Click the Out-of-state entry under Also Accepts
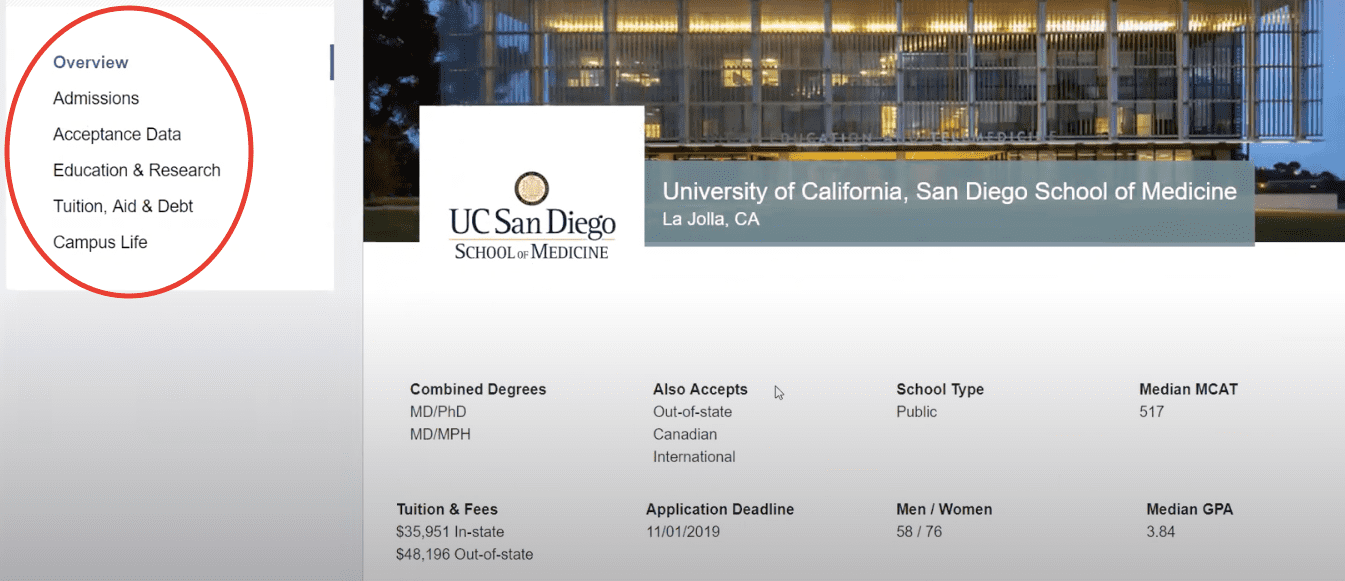The image size is (1345, 581). click(x=692, y=411)
